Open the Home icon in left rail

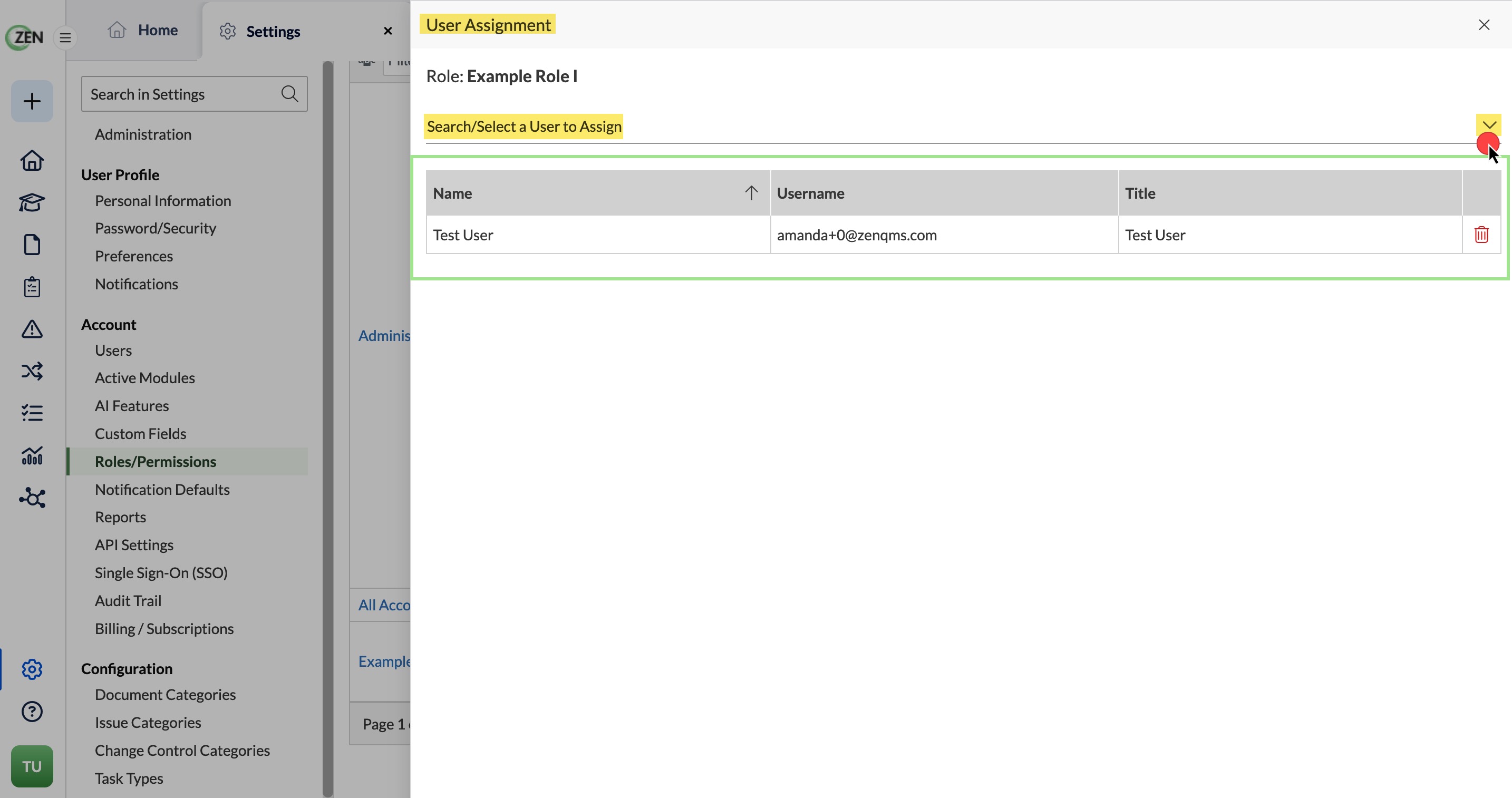click(32, 160)
